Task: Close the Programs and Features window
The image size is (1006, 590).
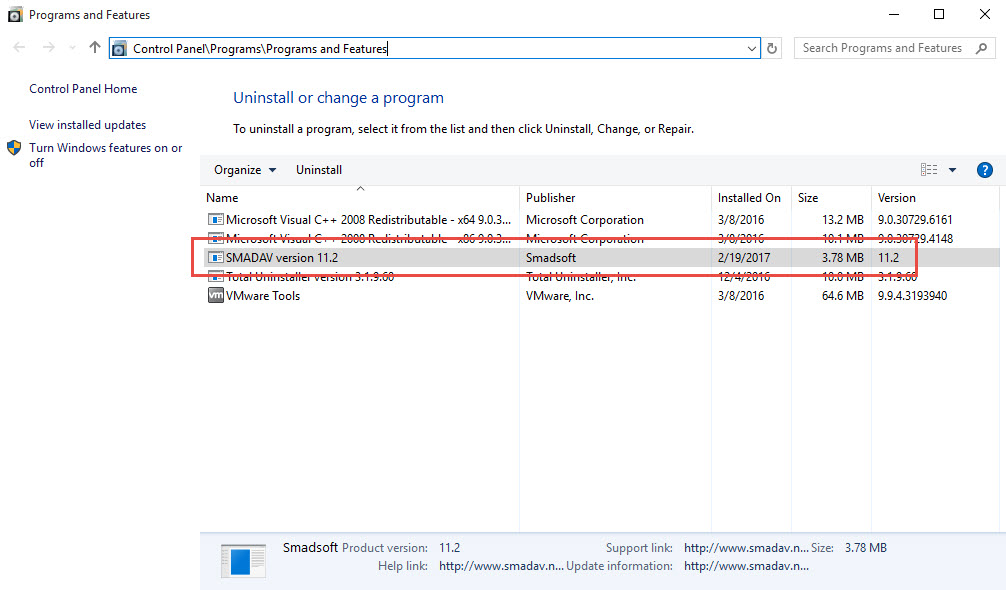Action: tap(985, 14)
